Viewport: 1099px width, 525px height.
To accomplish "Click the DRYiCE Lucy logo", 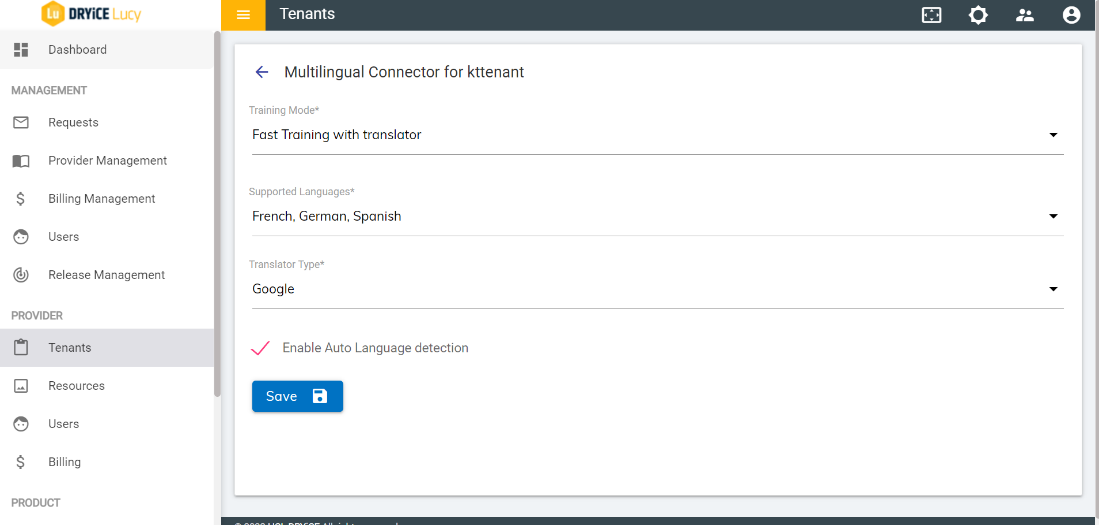I will (x=91, y=14).
